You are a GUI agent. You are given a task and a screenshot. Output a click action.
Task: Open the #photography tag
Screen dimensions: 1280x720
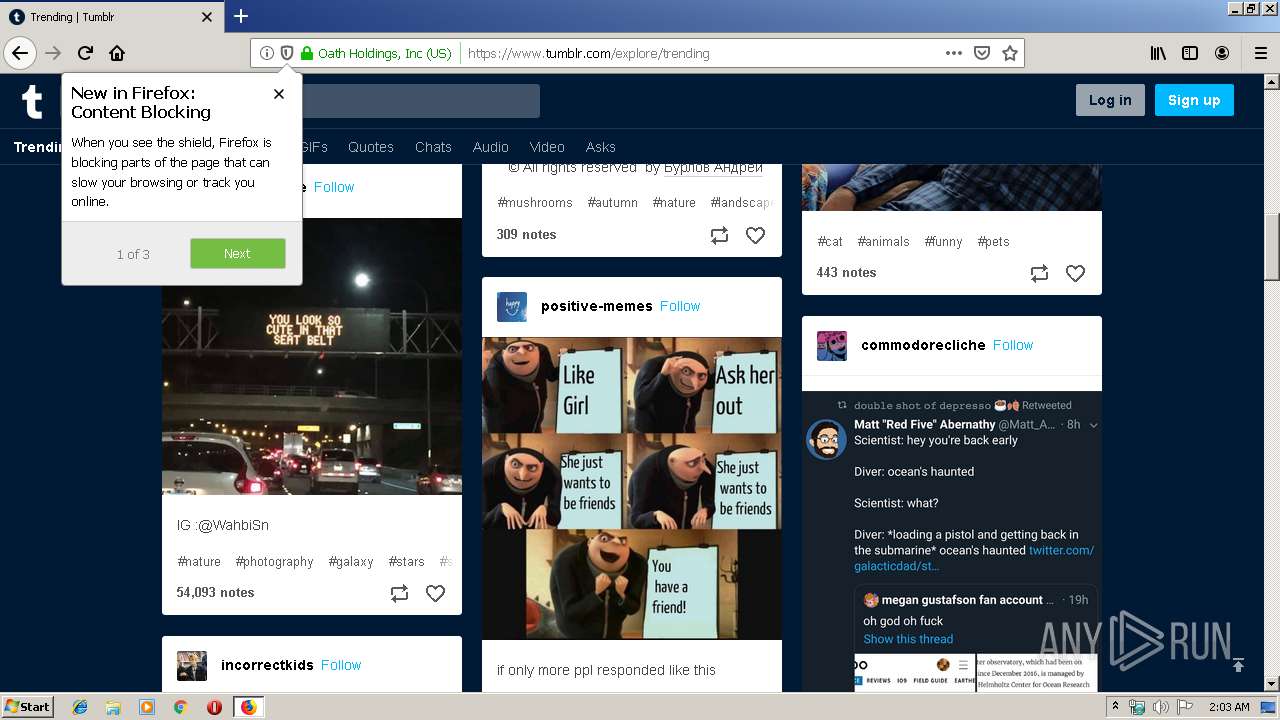coord(275,561)
